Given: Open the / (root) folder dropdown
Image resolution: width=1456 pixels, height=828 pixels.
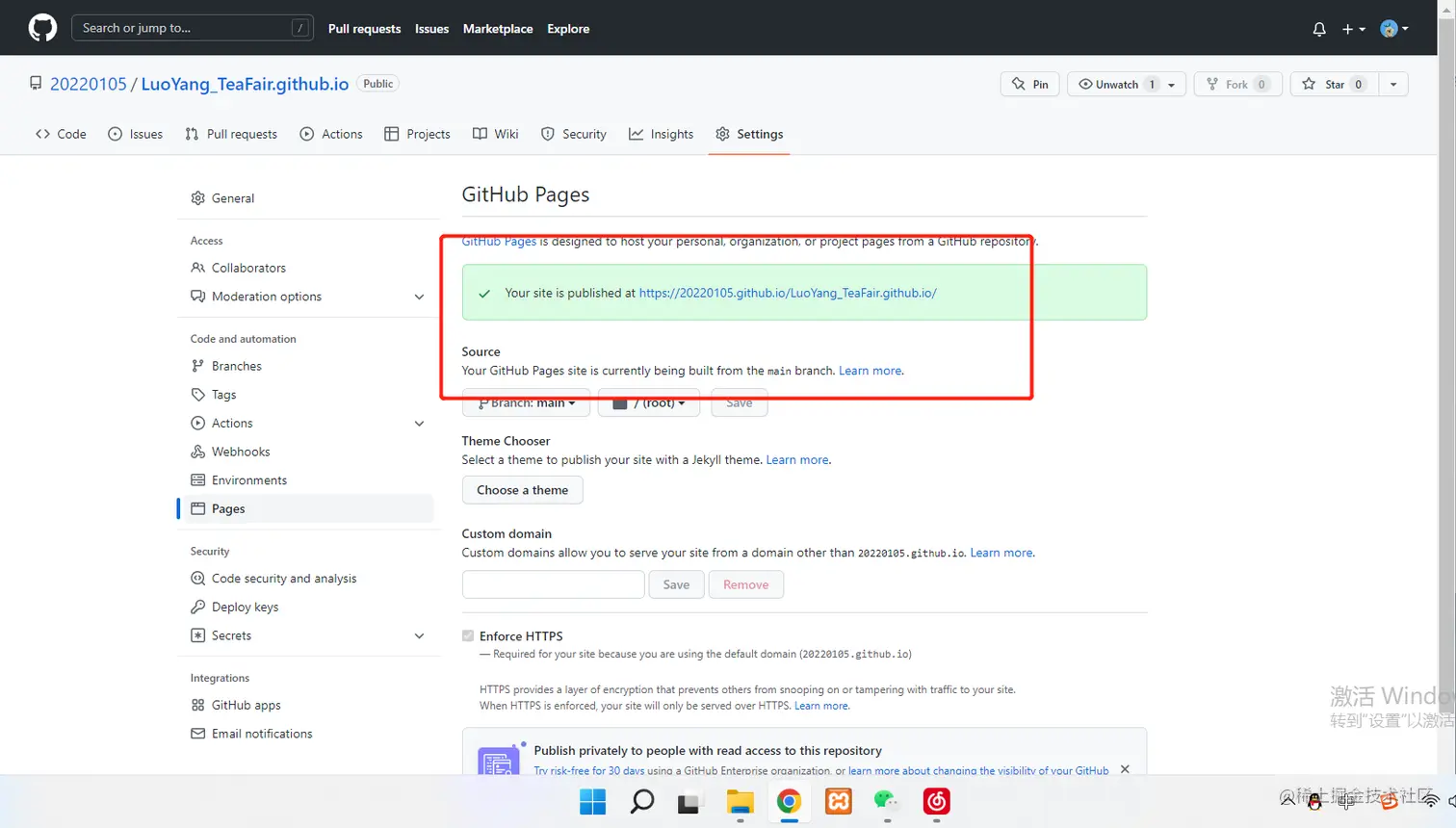Looking at the screenshot, I should [649, 403].
